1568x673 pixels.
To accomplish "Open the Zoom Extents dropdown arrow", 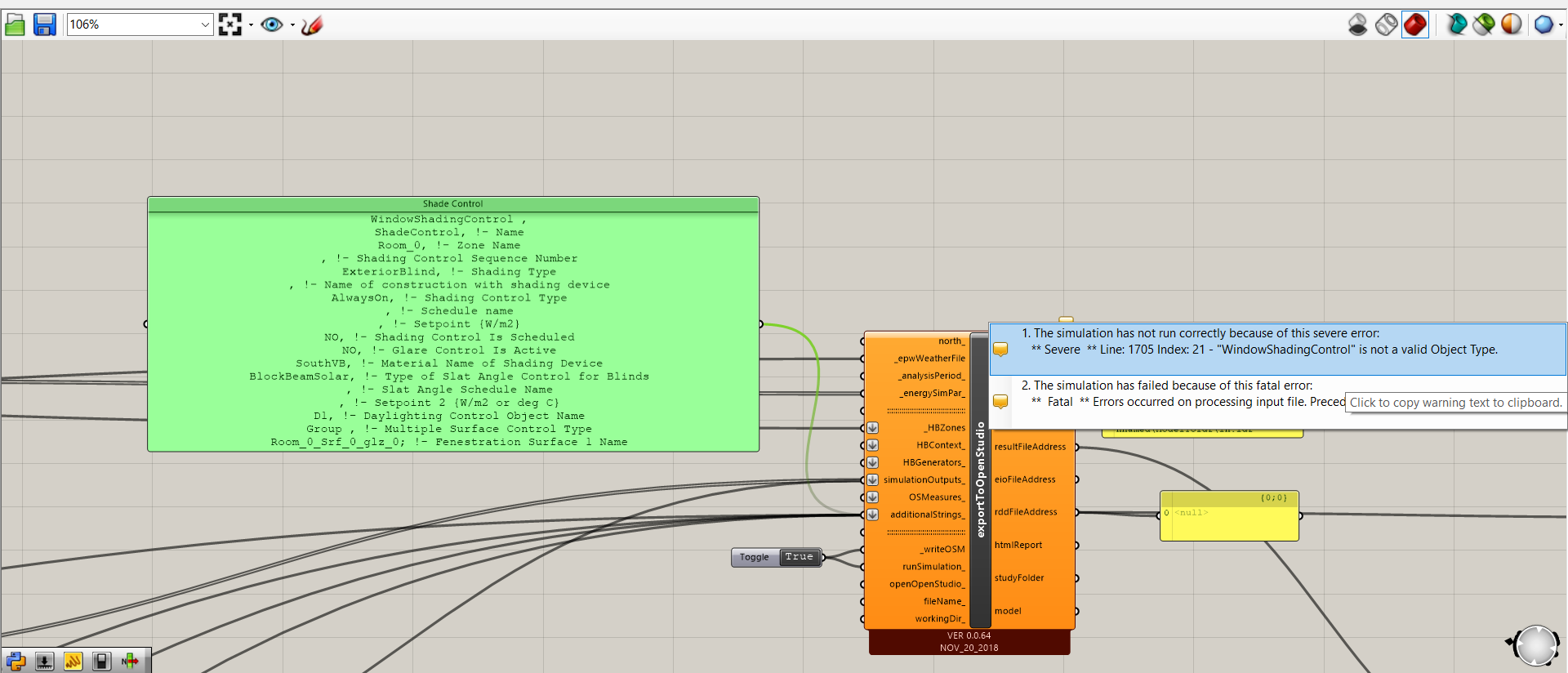I will tap(251, 25).
